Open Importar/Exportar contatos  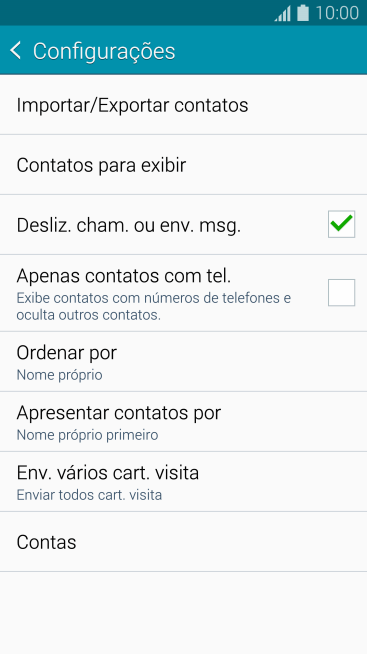click(184, 105)
